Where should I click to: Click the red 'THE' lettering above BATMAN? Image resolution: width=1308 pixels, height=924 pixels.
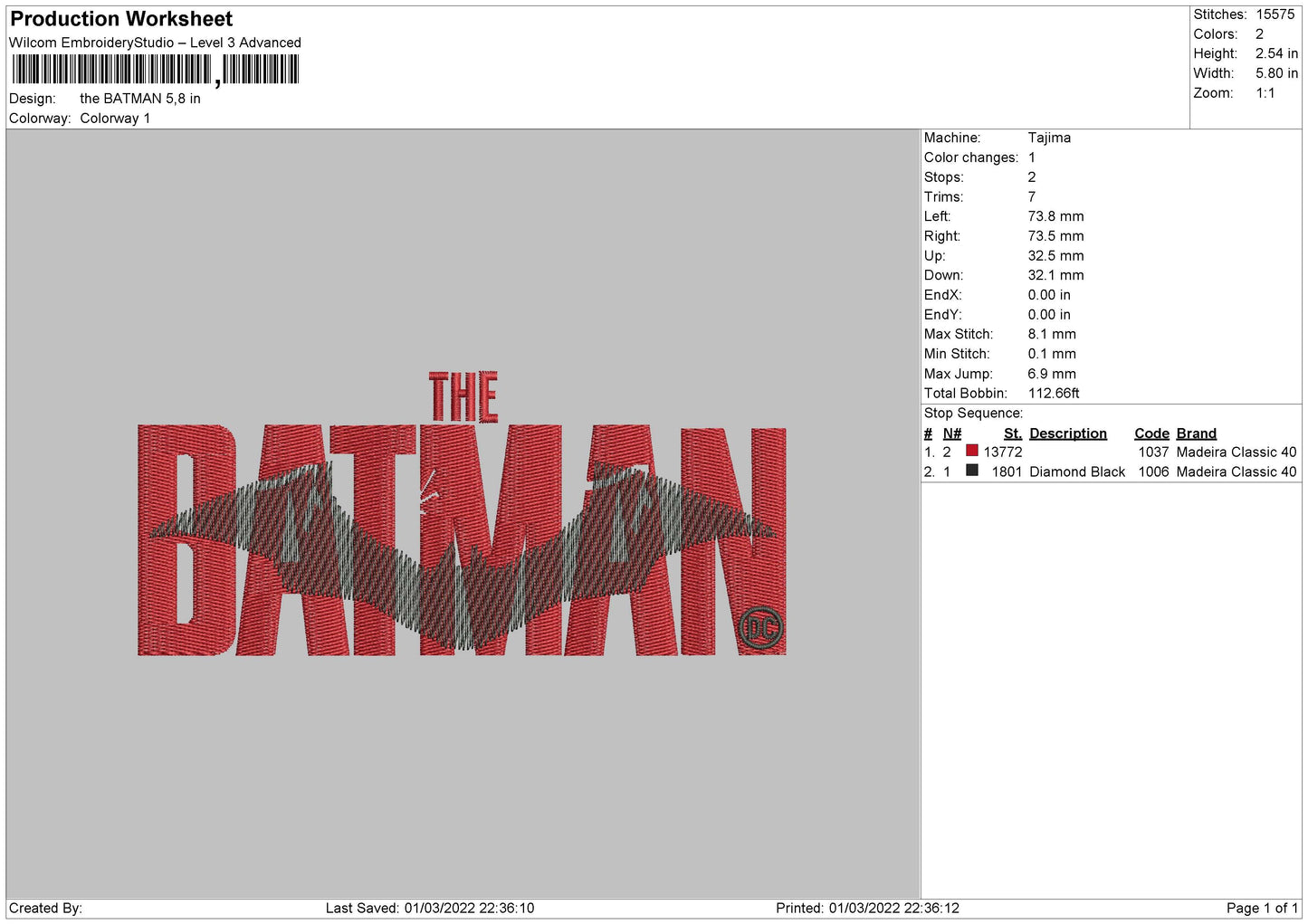click(x=463, y=396)
